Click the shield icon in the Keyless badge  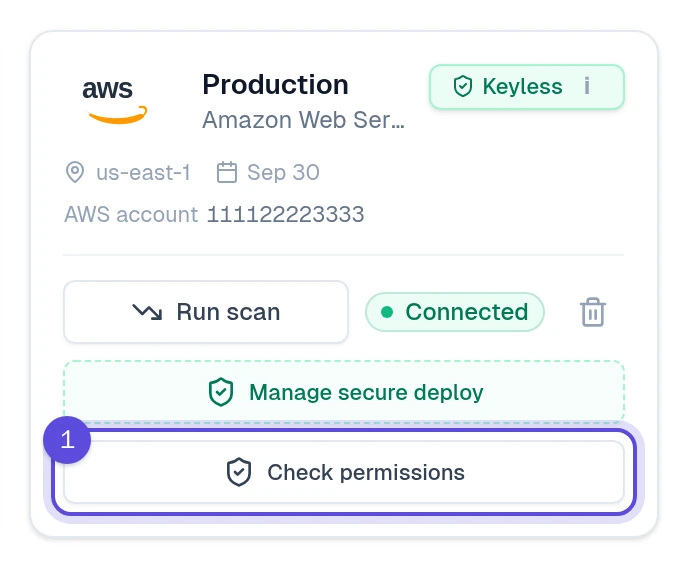point(462,86)
